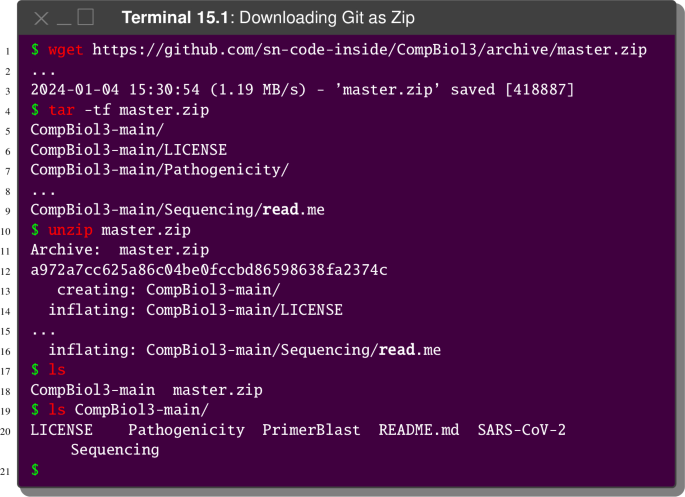Open the GitHub master.zip URL
The height and width of the screenshot is (497, 685).
pos(370,50)
